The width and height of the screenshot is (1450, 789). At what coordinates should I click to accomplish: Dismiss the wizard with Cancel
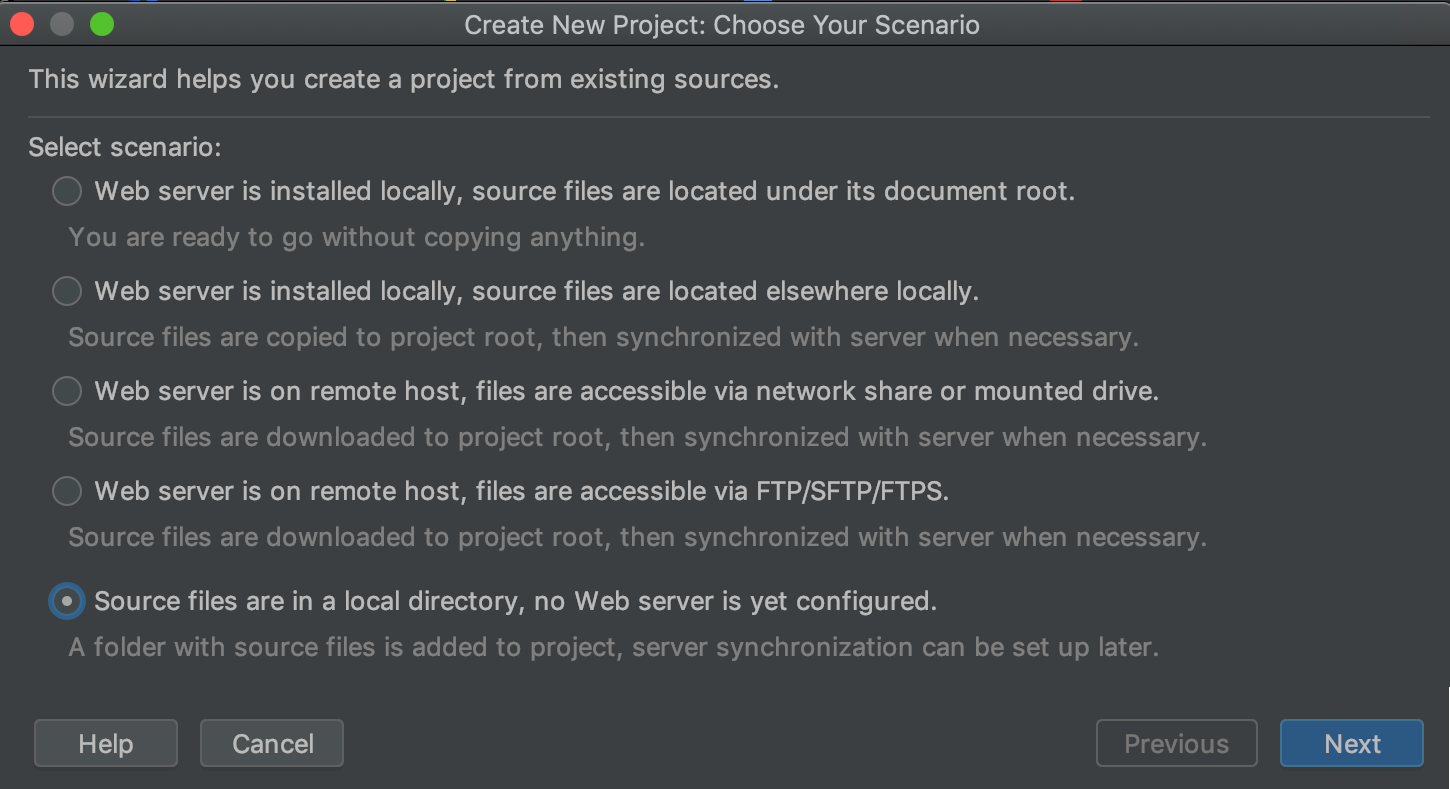(271, 743)
